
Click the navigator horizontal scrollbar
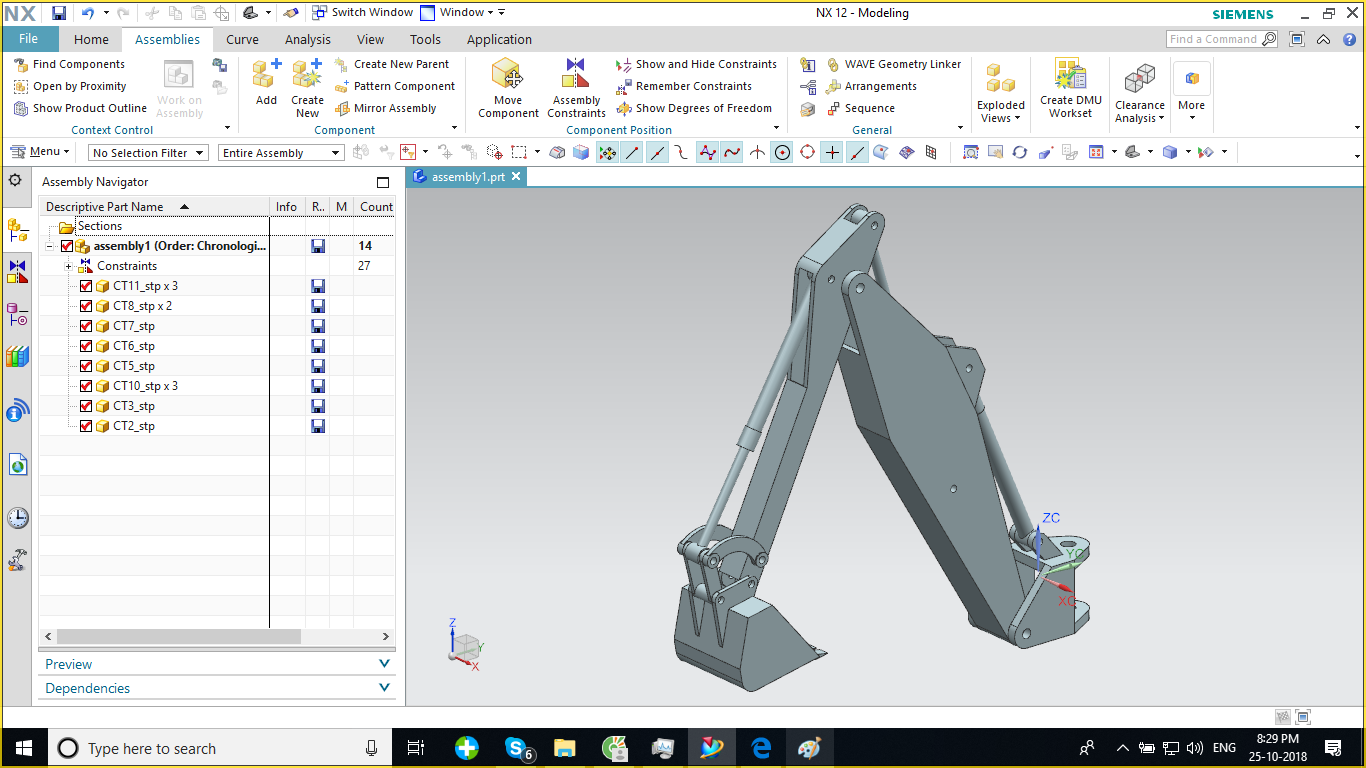point(178,637)
